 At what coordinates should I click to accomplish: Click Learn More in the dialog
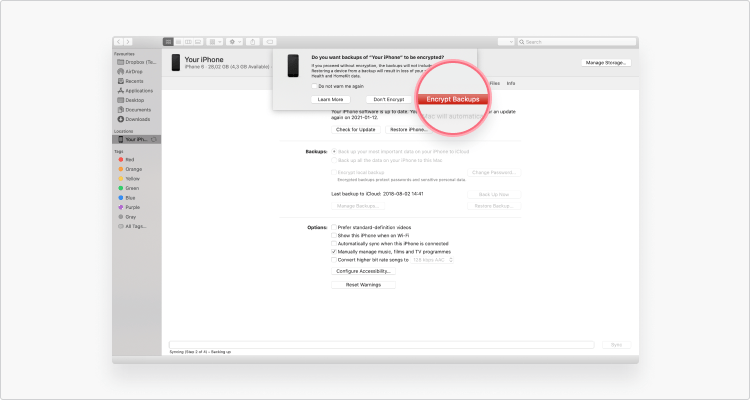click(x=331, y=100)
